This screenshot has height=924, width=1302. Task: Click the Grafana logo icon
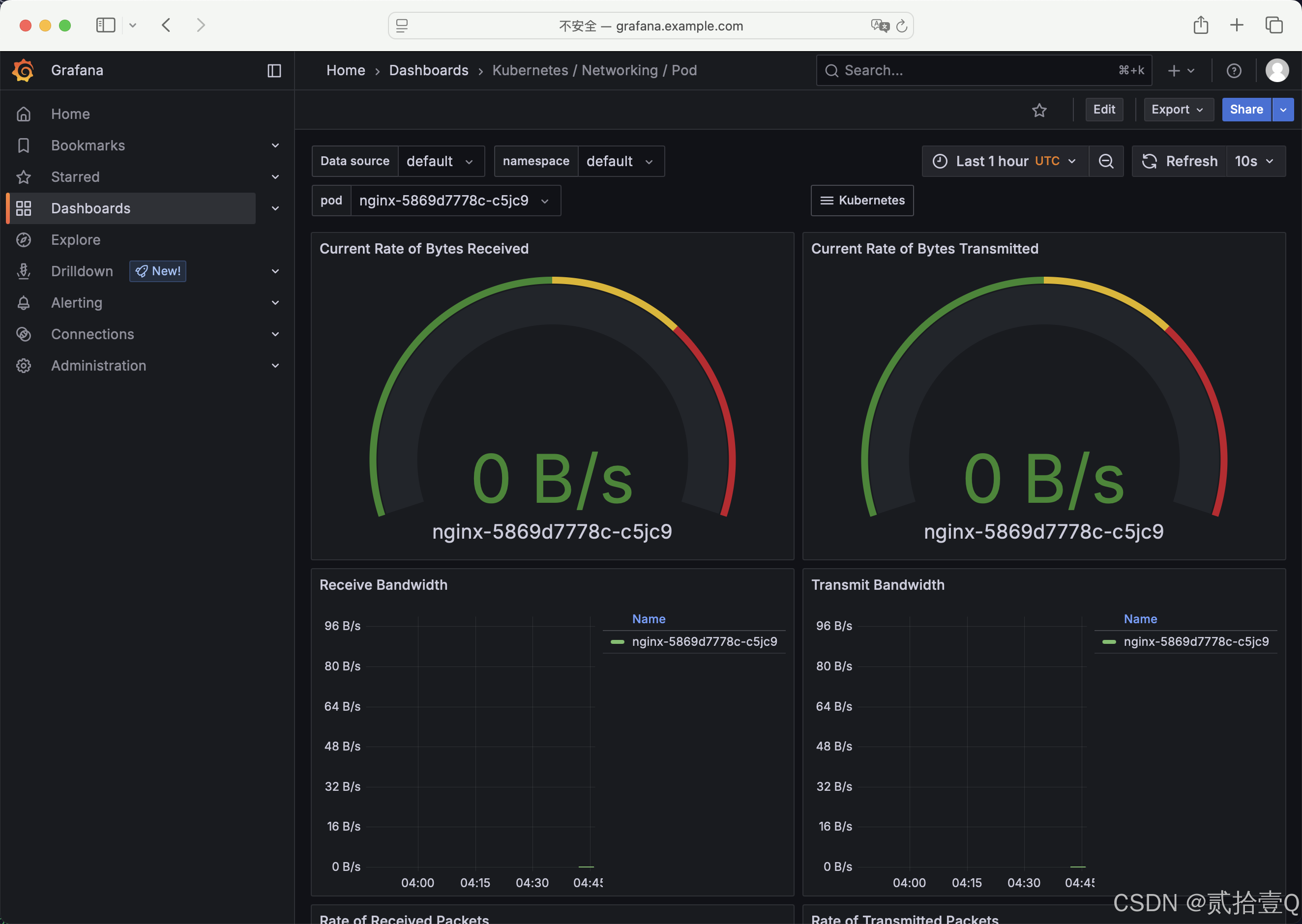23,71
